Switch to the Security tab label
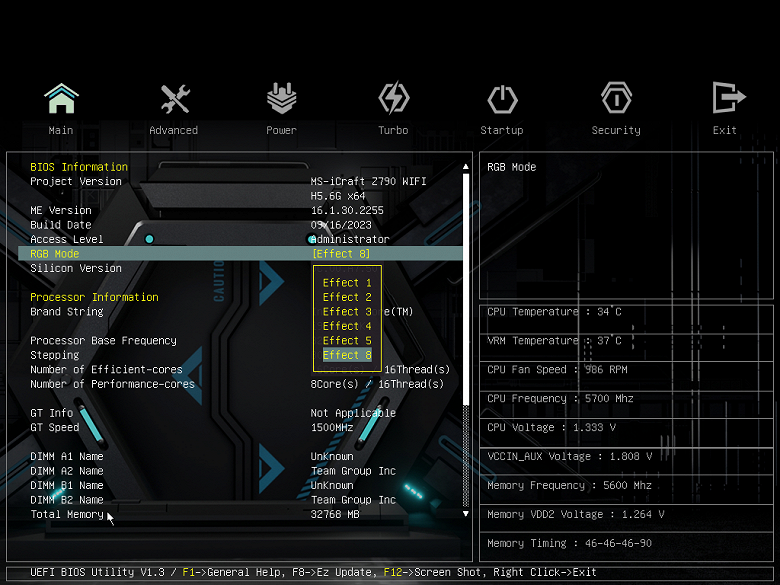The width and height of the screenshot is (780, 585). 616,130
